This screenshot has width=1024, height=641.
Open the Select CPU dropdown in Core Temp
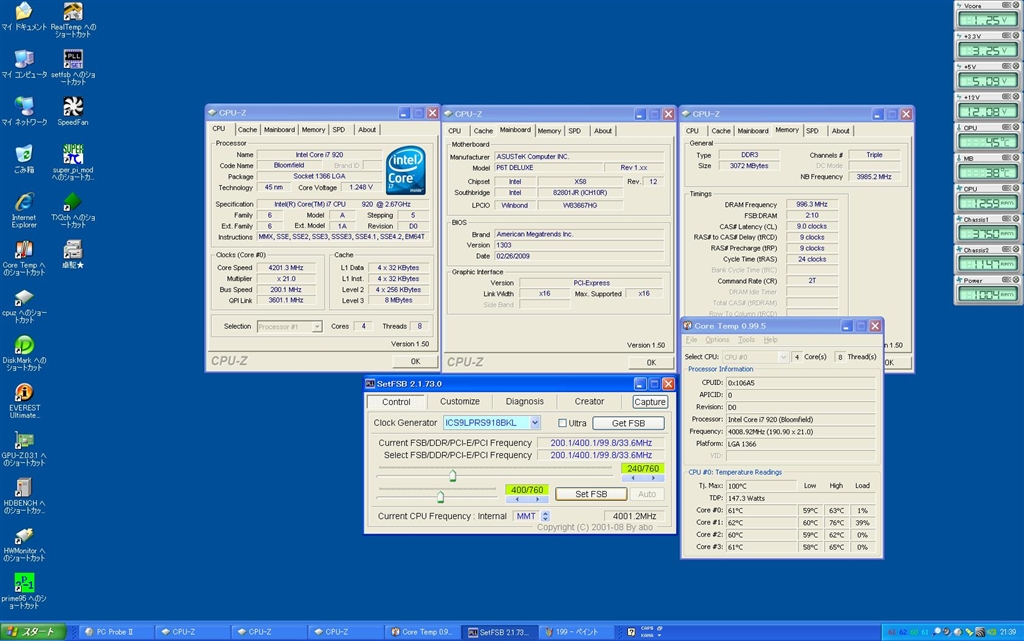782,357
